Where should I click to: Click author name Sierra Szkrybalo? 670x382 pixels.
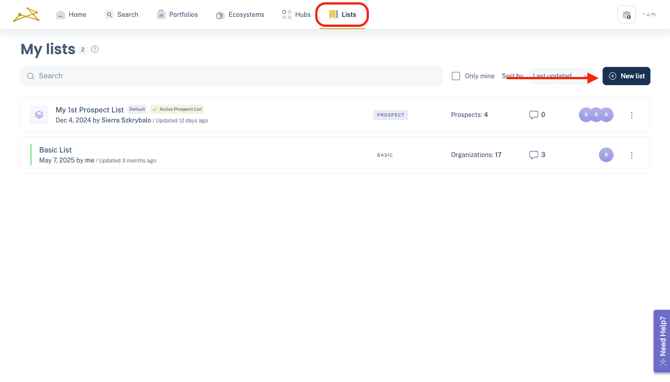[126, 120]
